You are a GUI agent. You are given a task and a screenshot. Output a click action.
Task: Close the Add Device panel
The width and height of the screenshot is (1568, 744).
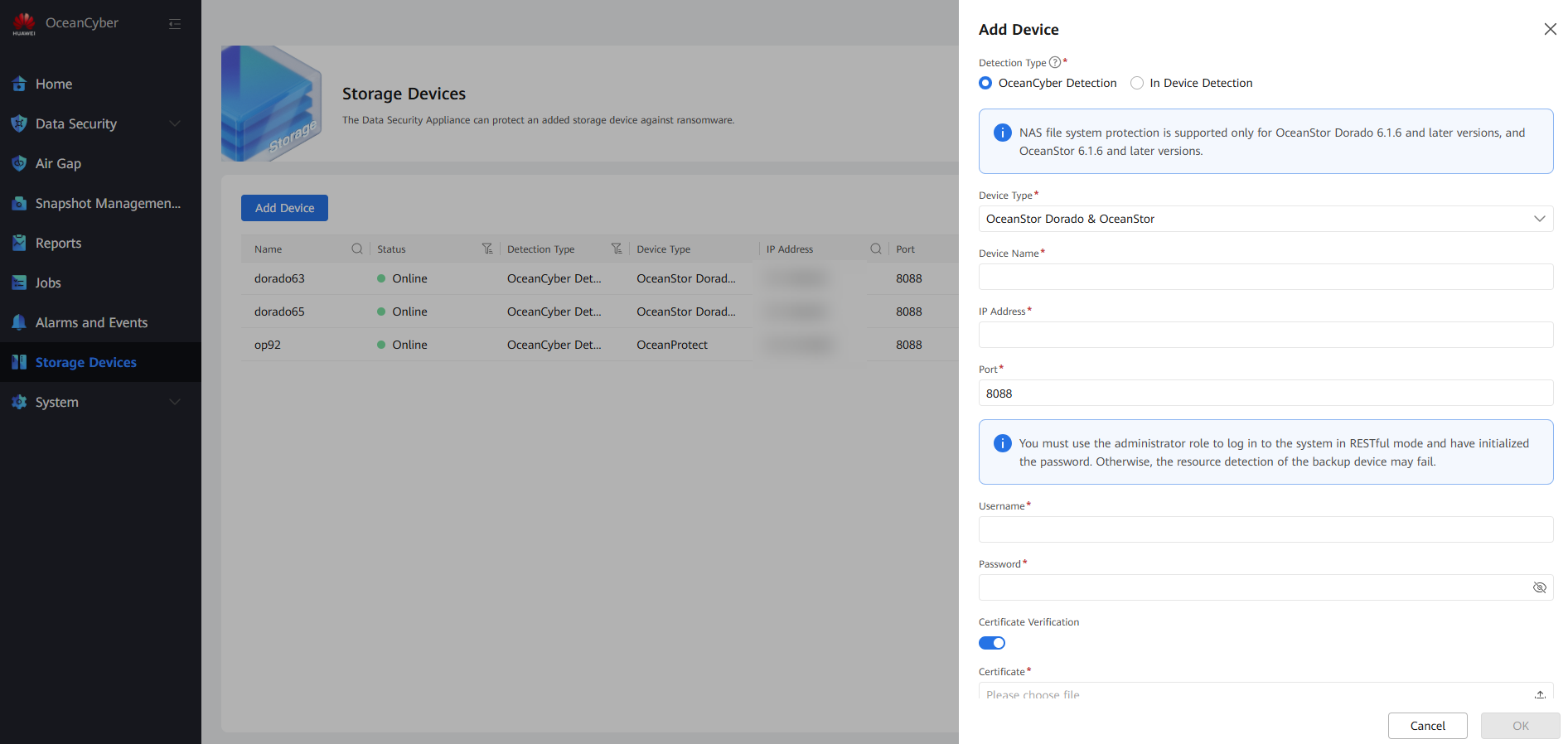[x=1550, y=29]
